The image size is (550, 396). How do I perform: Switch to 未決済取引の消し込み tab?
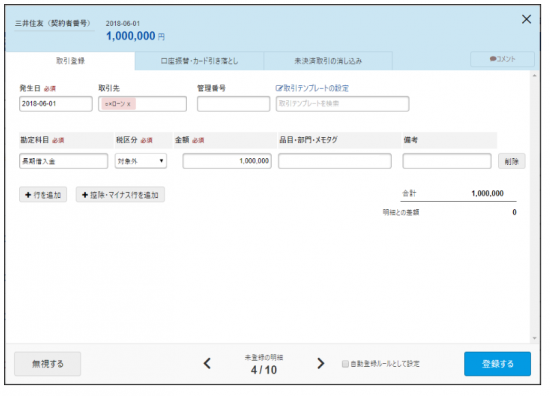(x=328, y=61)
